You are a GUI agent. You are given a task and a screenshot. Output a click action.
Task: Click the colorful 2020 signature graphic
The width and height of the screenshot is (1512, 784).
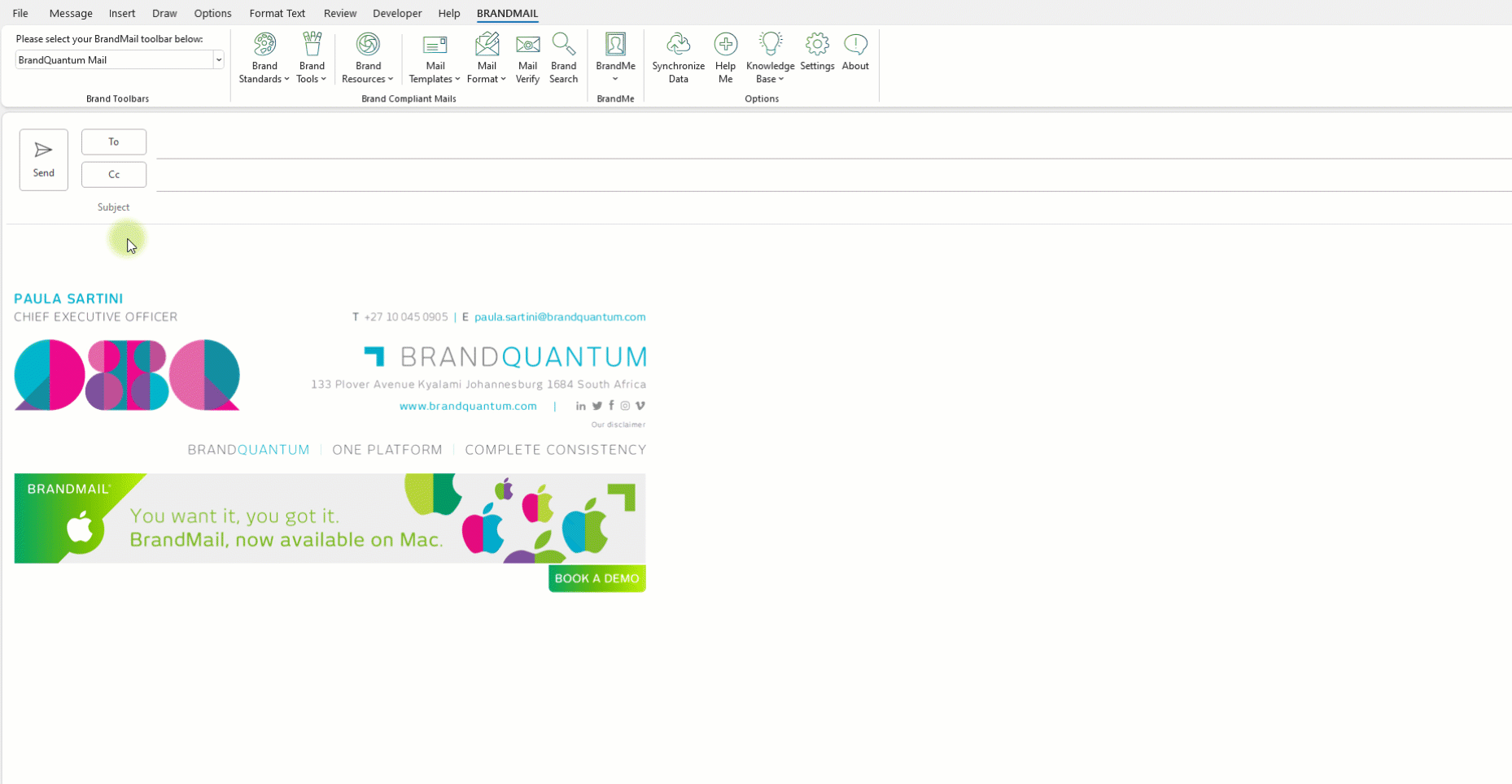coord(127,375)
